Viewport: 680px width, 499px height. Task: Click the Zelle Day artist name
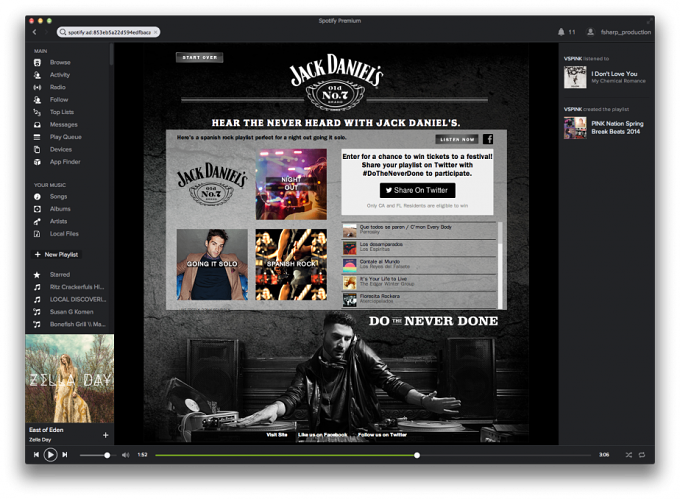click(40, 440)
